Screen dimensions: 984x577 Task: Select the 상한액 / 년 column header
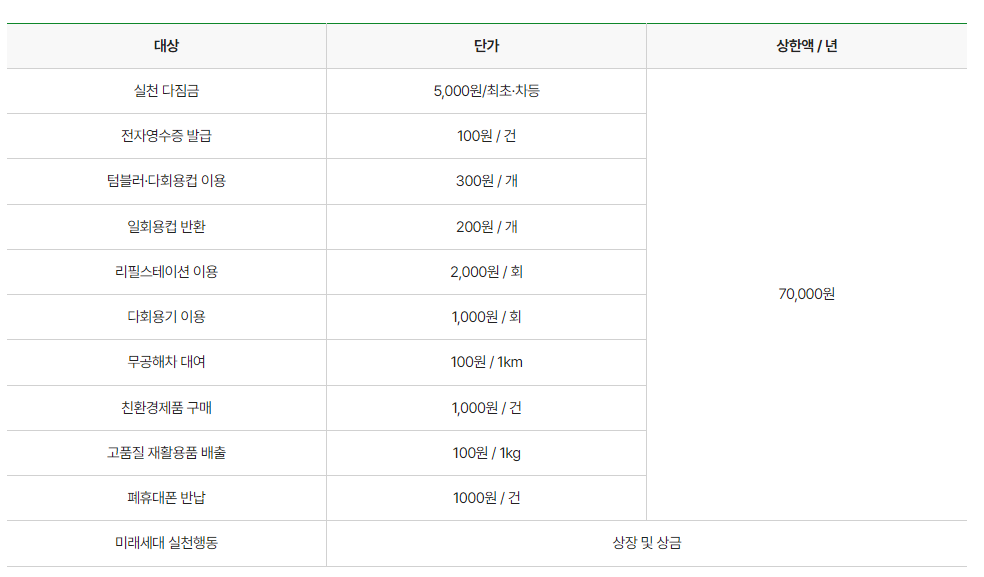tap(807, 46)
